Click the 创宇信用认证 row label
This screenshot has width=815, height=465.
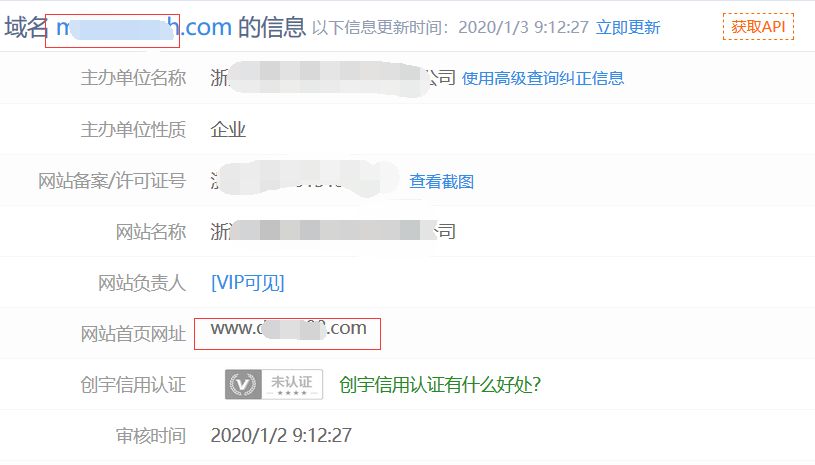coord(133,385)
